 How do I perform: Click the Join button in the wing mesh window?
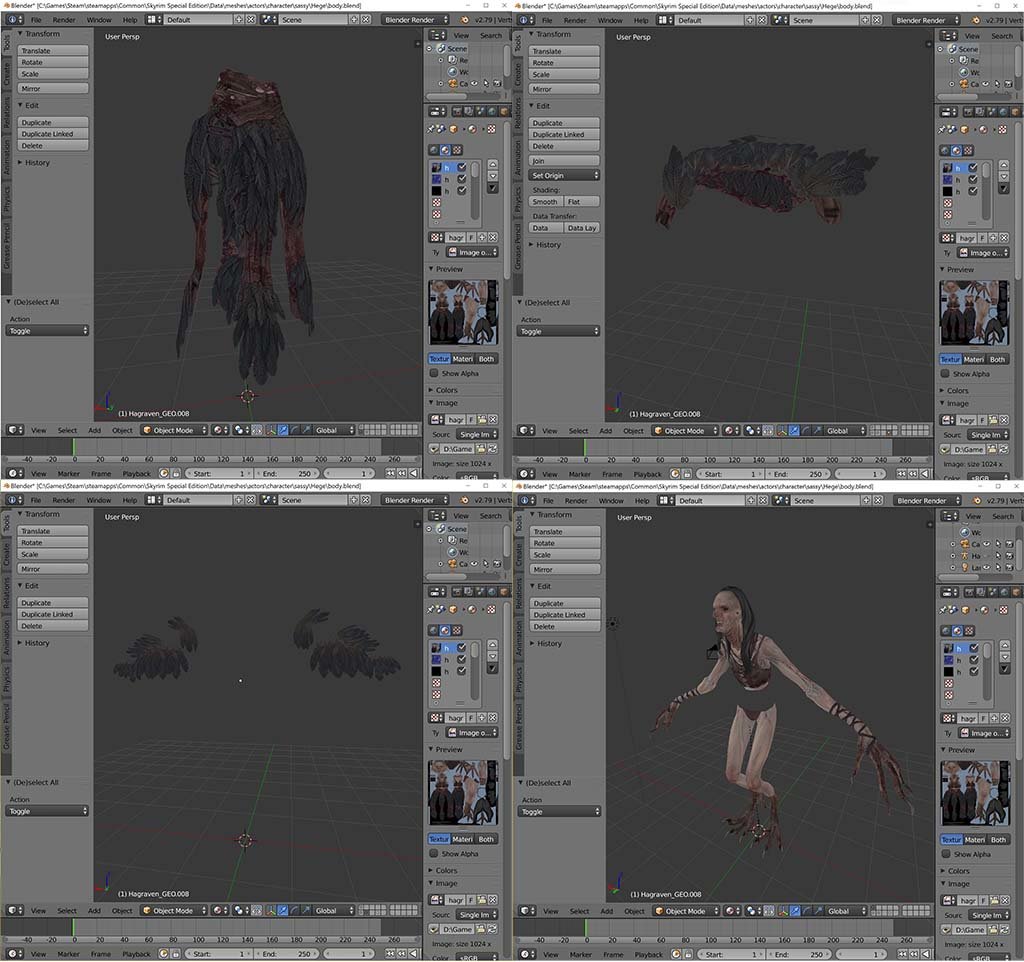pyautogui.click(x=564, y=161)
